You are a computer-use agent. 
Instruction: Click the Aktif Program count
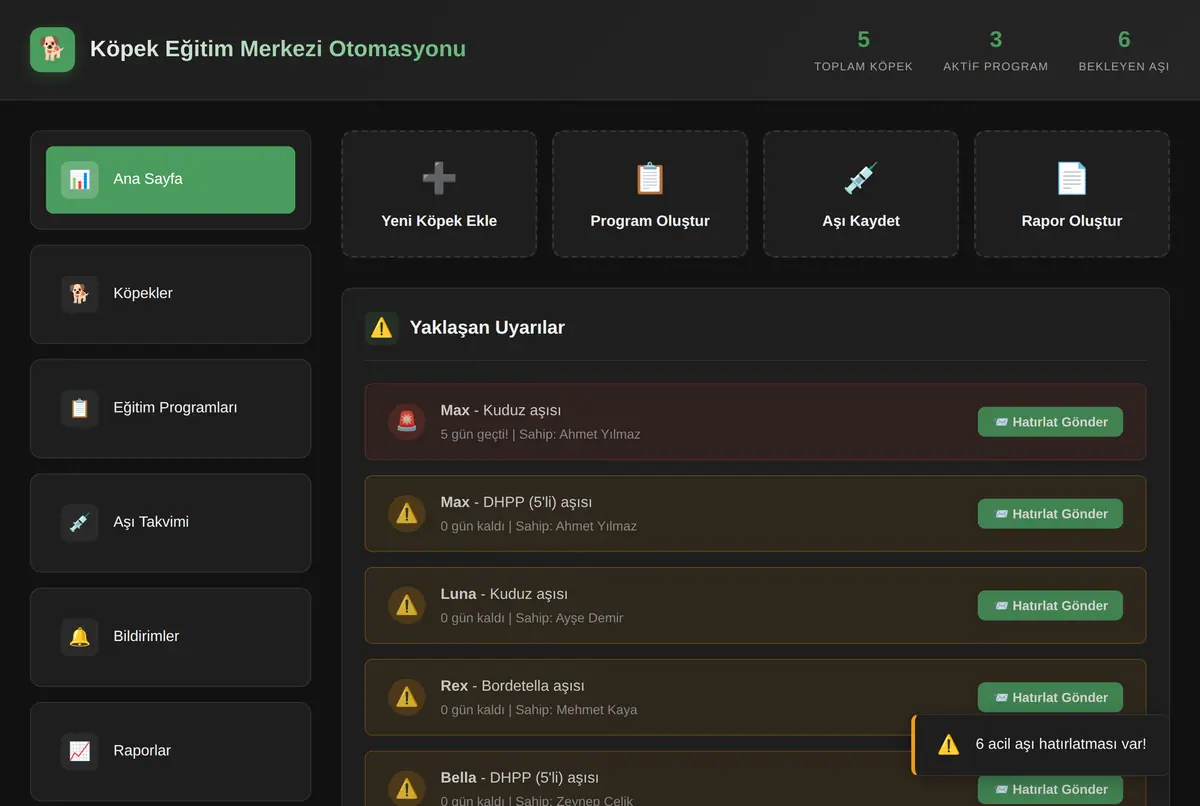pyautogui.click(x=996, y=40)
